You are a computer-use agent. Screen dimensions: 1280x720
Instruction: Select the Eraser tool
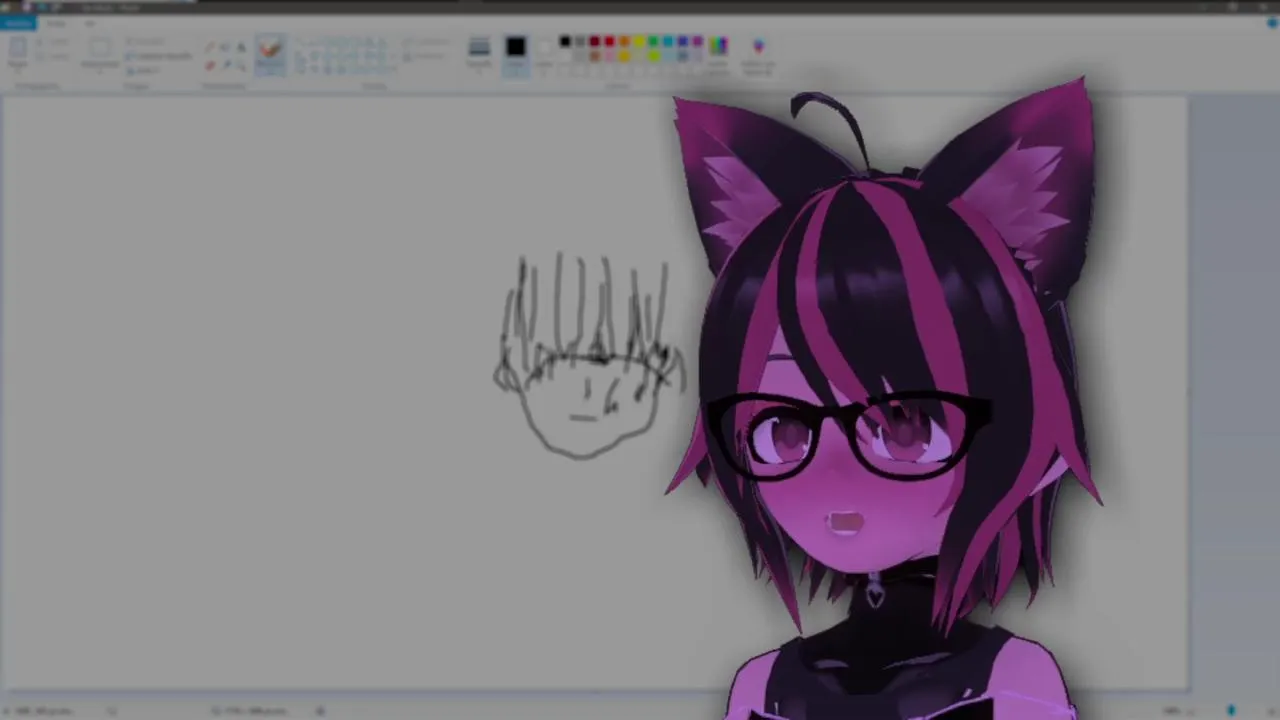(210, 65)
